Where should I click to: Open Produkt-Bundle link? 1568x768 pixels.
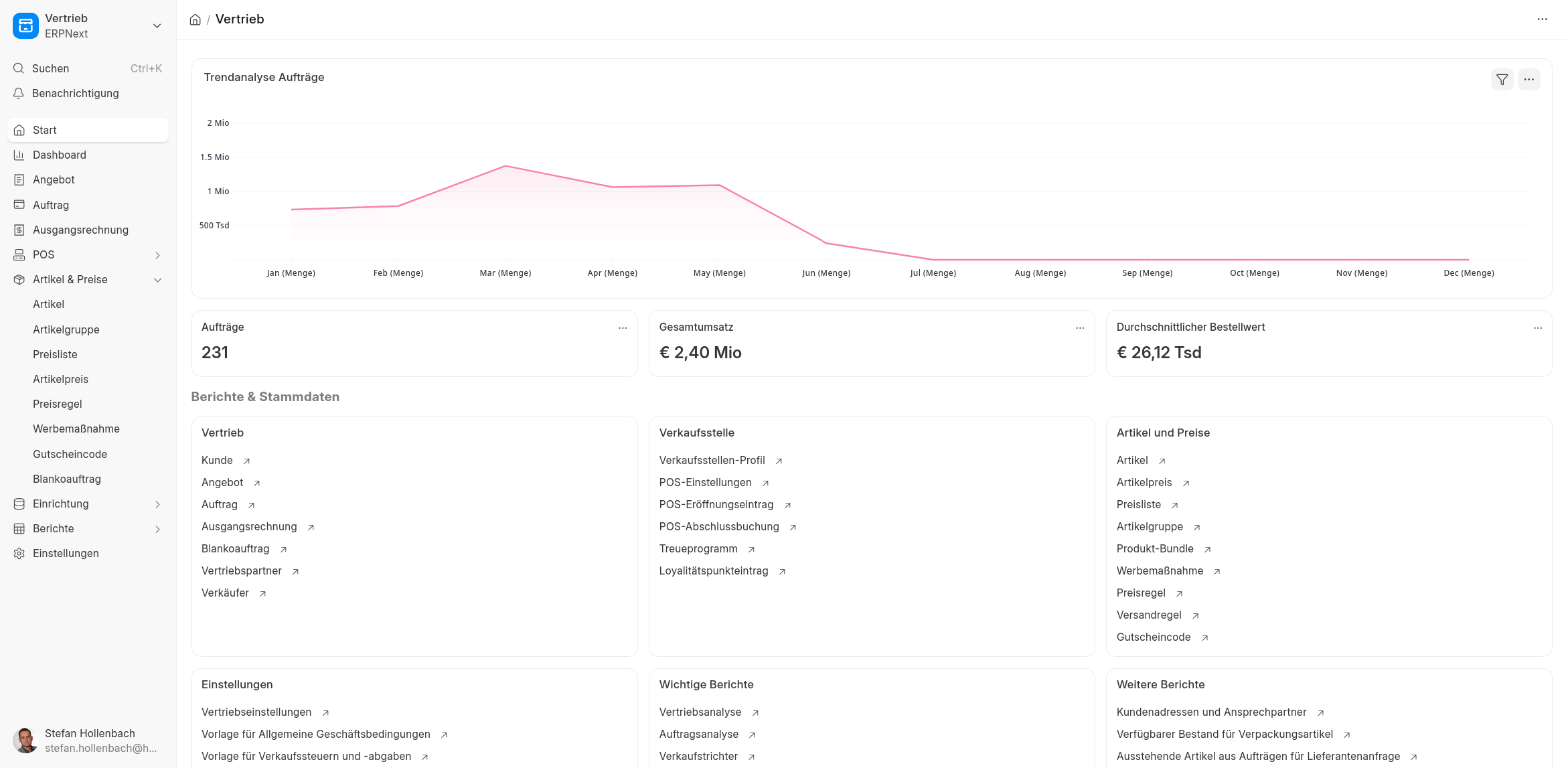[x=1155, y=548]
